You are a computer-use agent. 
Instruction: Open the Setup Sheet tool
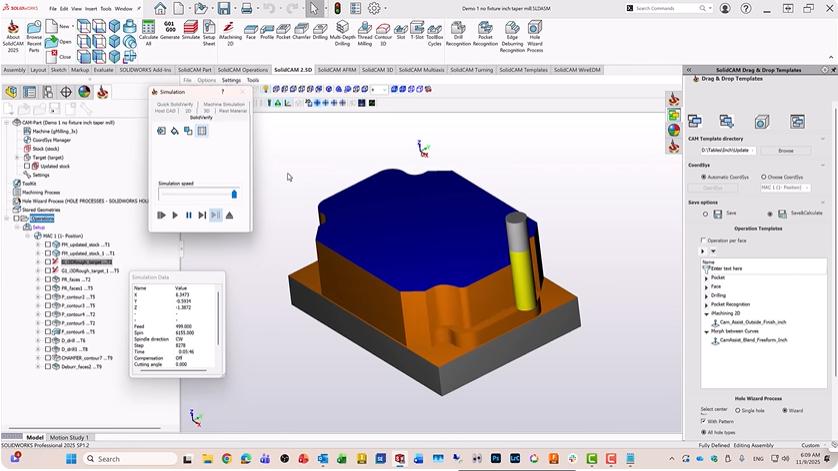tap(209, 33)
